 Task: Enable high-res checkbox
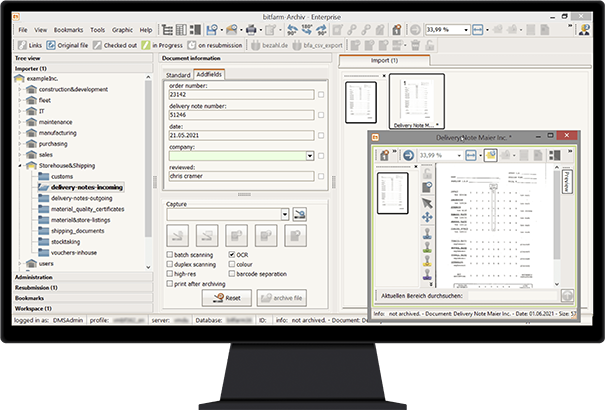click(169, 273)
